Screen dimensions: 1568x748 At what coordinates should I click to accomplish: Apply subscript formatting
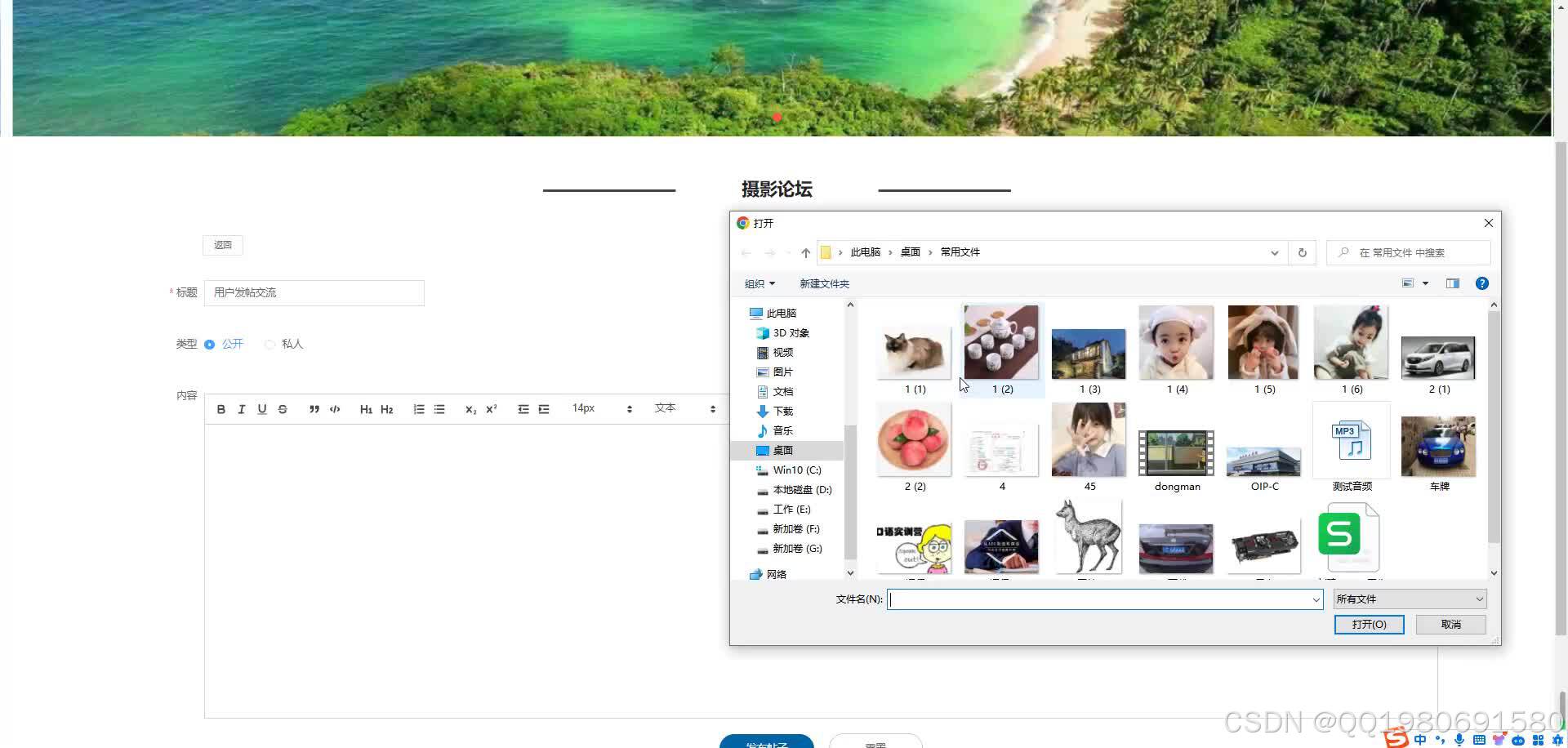[x=470, y=410]
